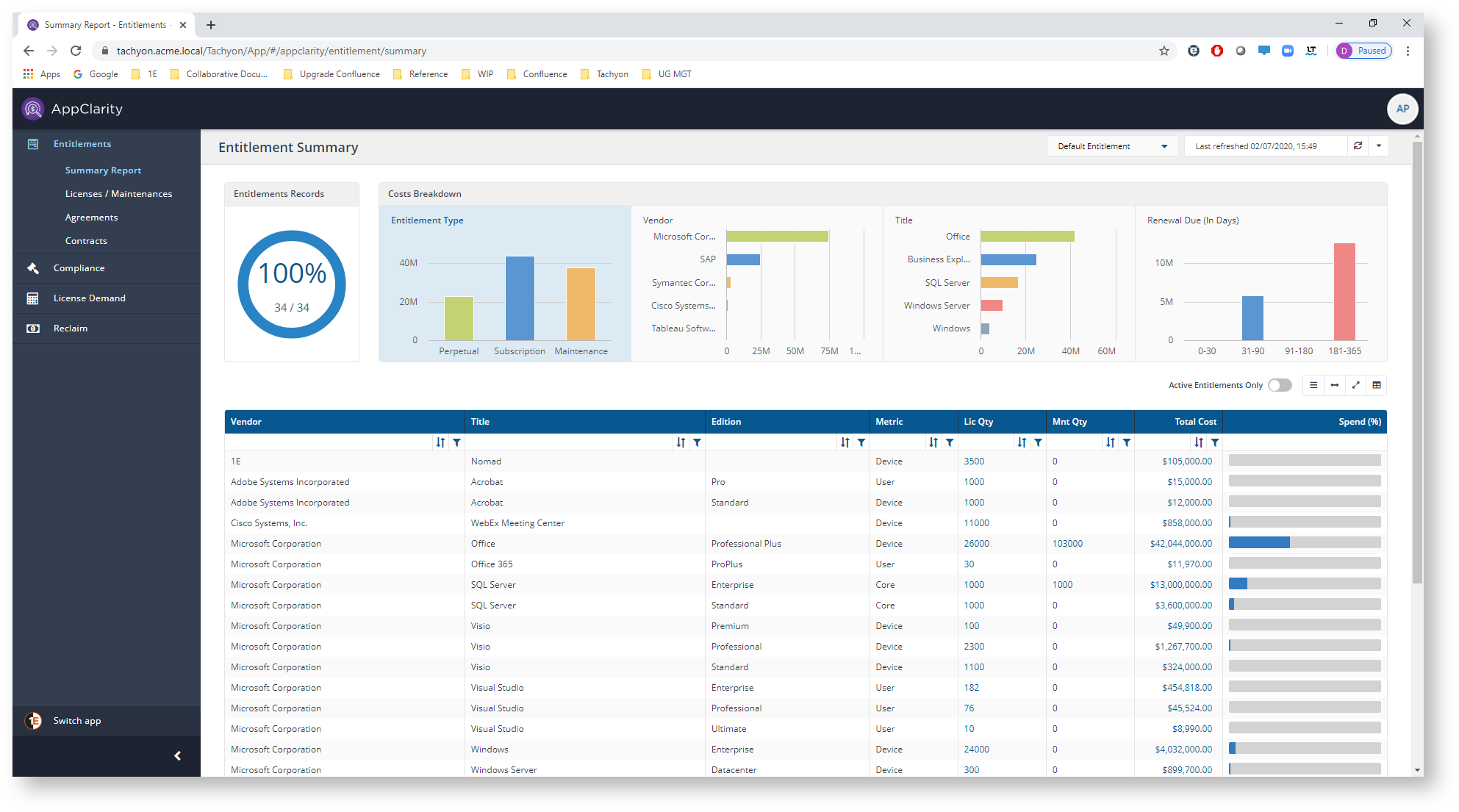Click the SAP vendor bar
Screen dimensions: 1459x812
pyautogui.click(x=743, y=259)
